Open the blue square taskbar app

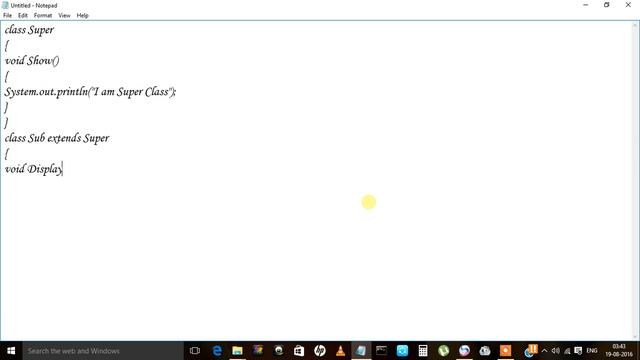point(402,351)
